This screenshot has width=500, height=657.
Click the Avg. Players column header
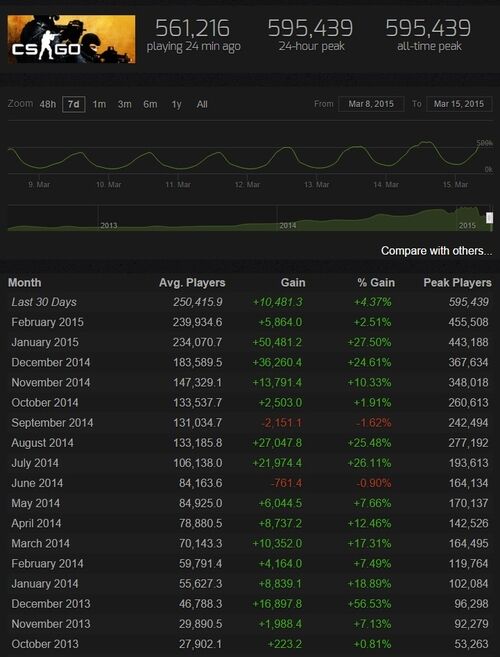(x=192, y=283)
